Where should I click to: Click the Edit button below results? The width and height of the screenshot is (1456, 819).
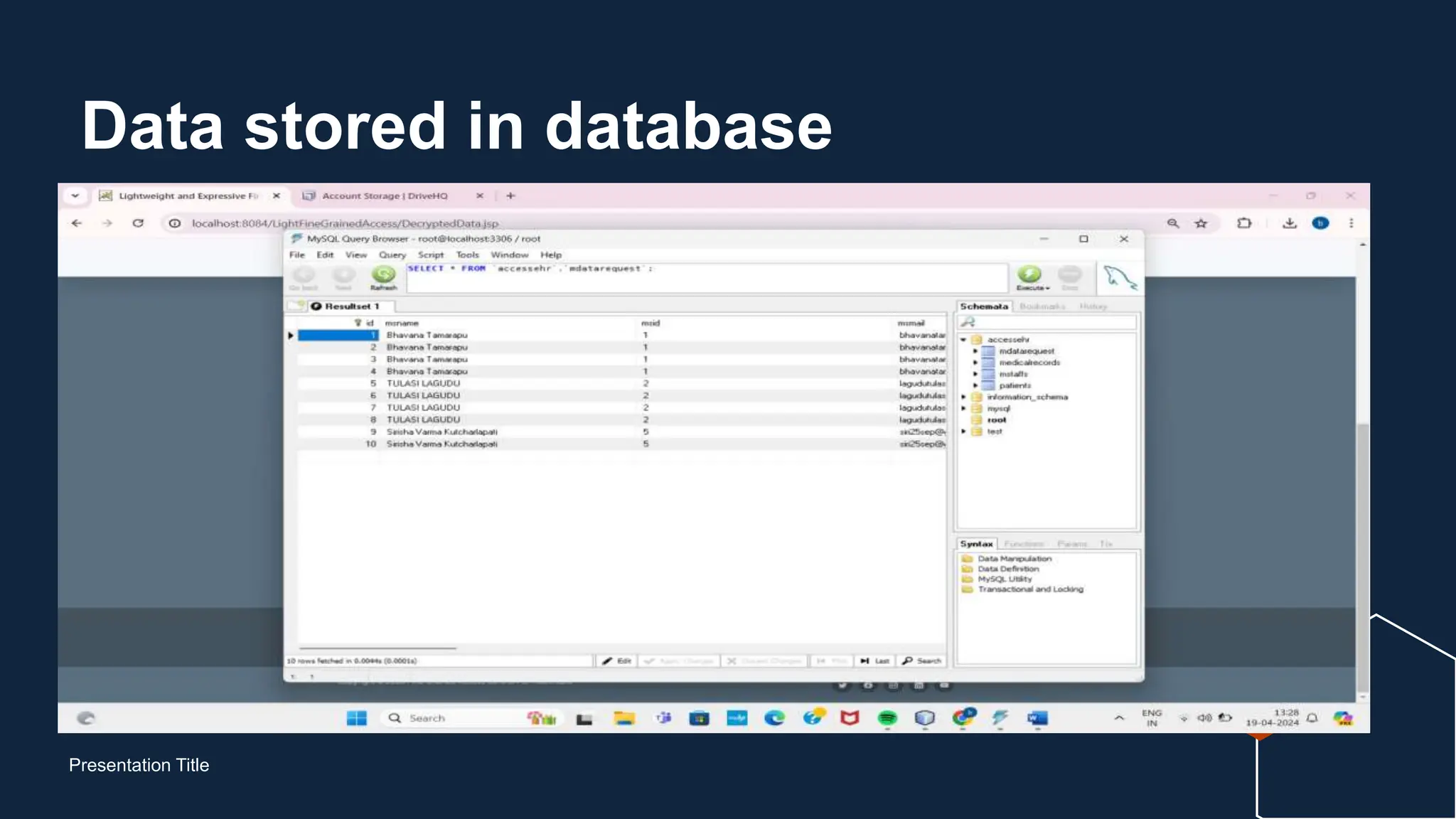617,661
